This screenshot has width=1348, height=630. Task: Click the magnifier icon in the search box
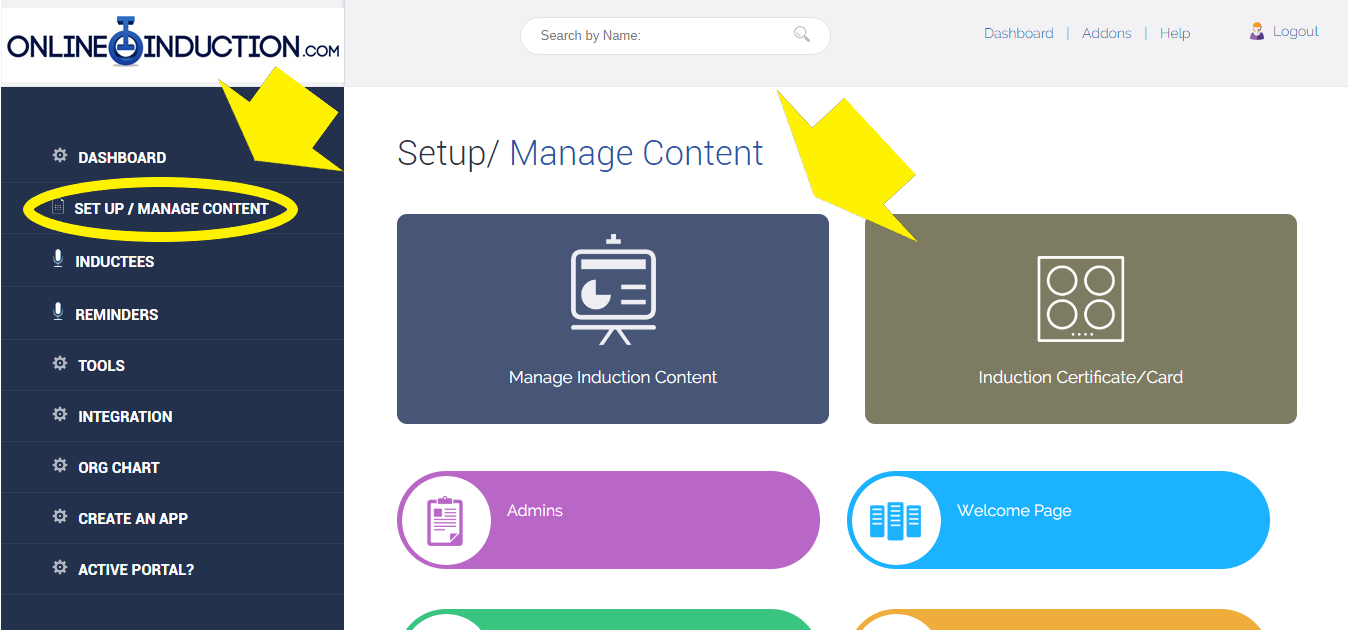point(802,34)
